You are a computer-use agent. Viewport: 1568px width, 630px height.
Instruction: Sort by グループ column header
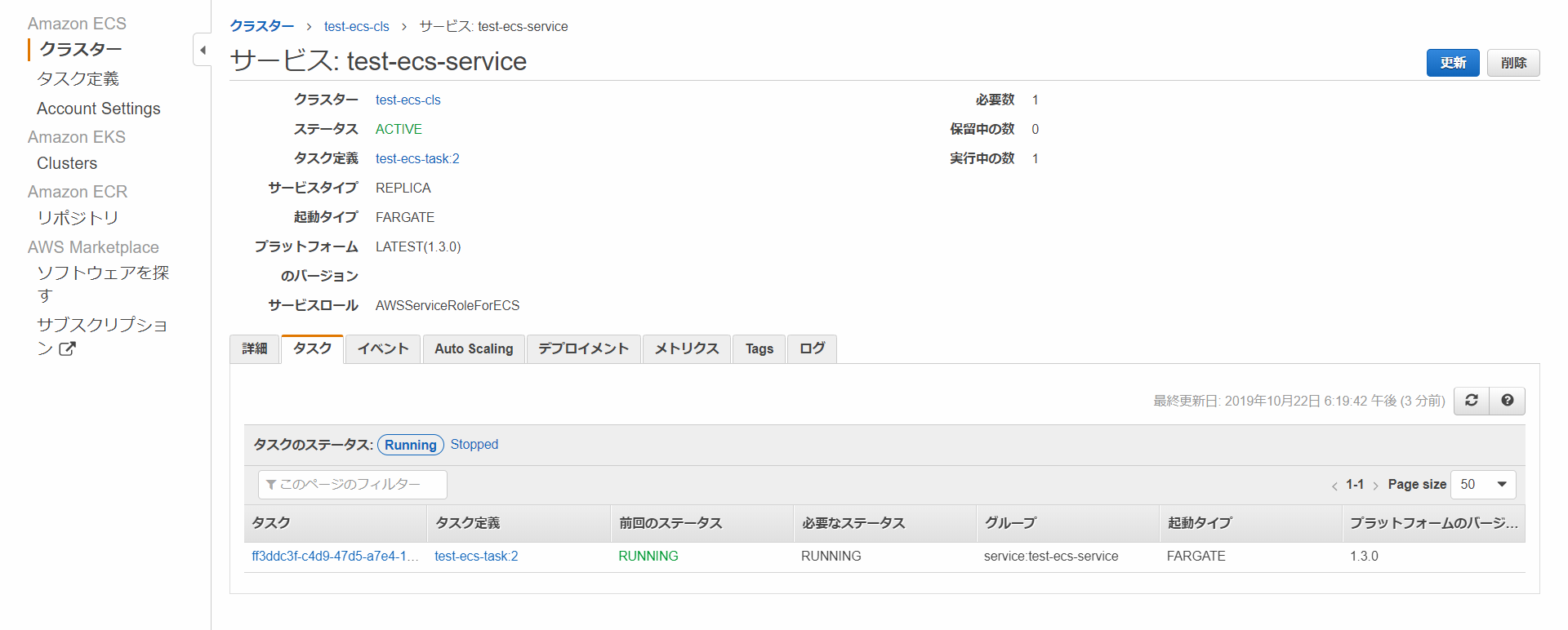click(x=1067, y=524)
